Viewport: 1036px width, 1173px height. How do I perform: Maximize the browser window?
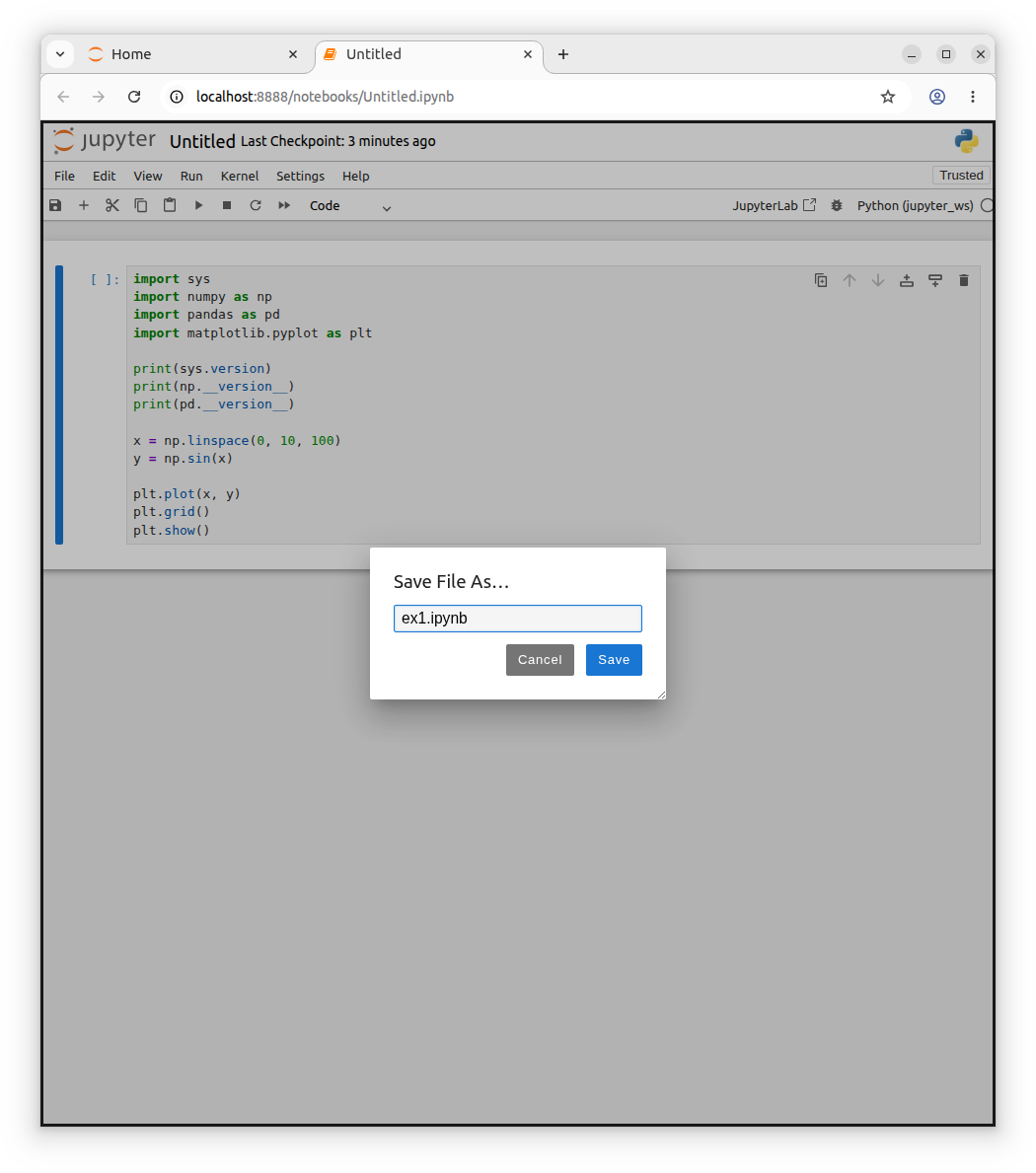(x=946, y=54)
